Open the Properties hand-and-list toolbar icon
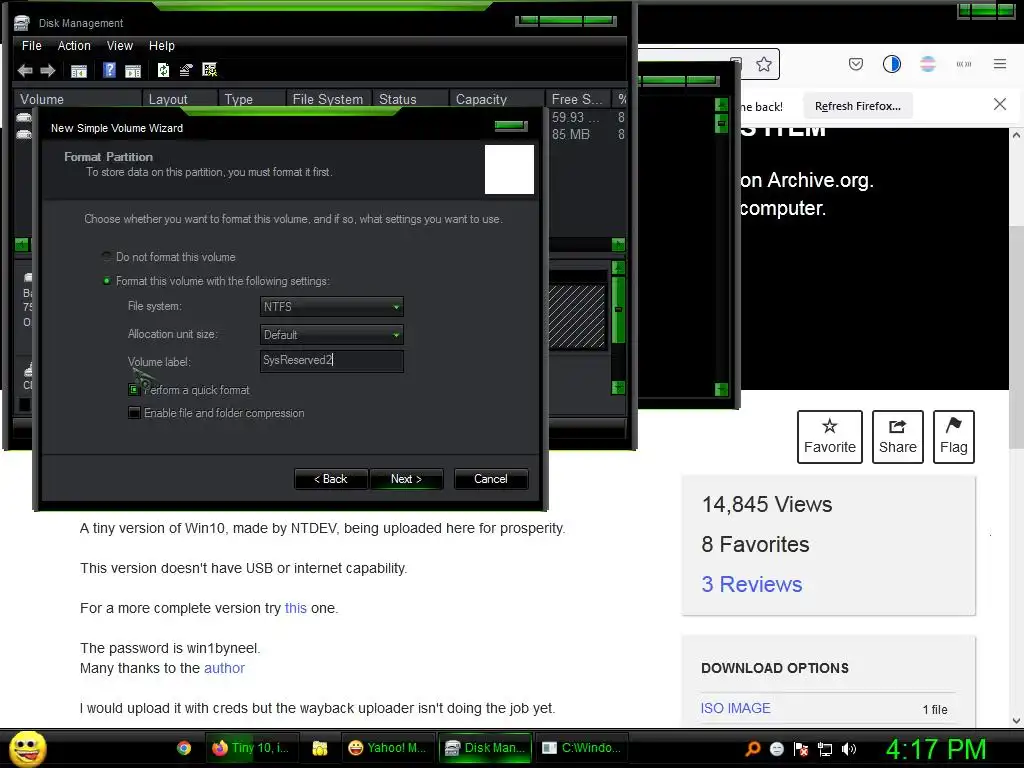Viewport: 1024px width, 768px height. [x=186, y=70]
